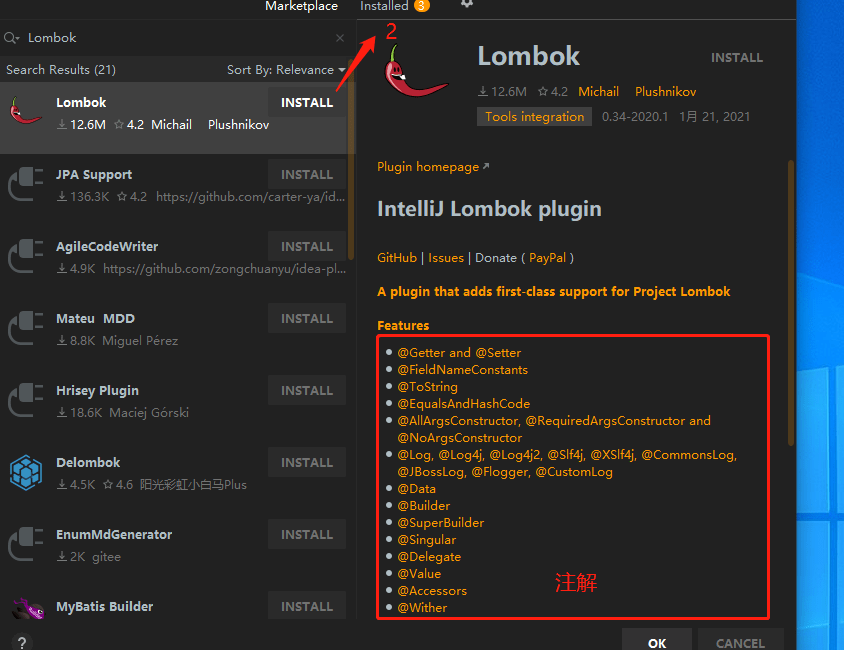Click the @ToString feature link
Image resolution: width=844 pixels, height=650 pixels.
(427, 387)
